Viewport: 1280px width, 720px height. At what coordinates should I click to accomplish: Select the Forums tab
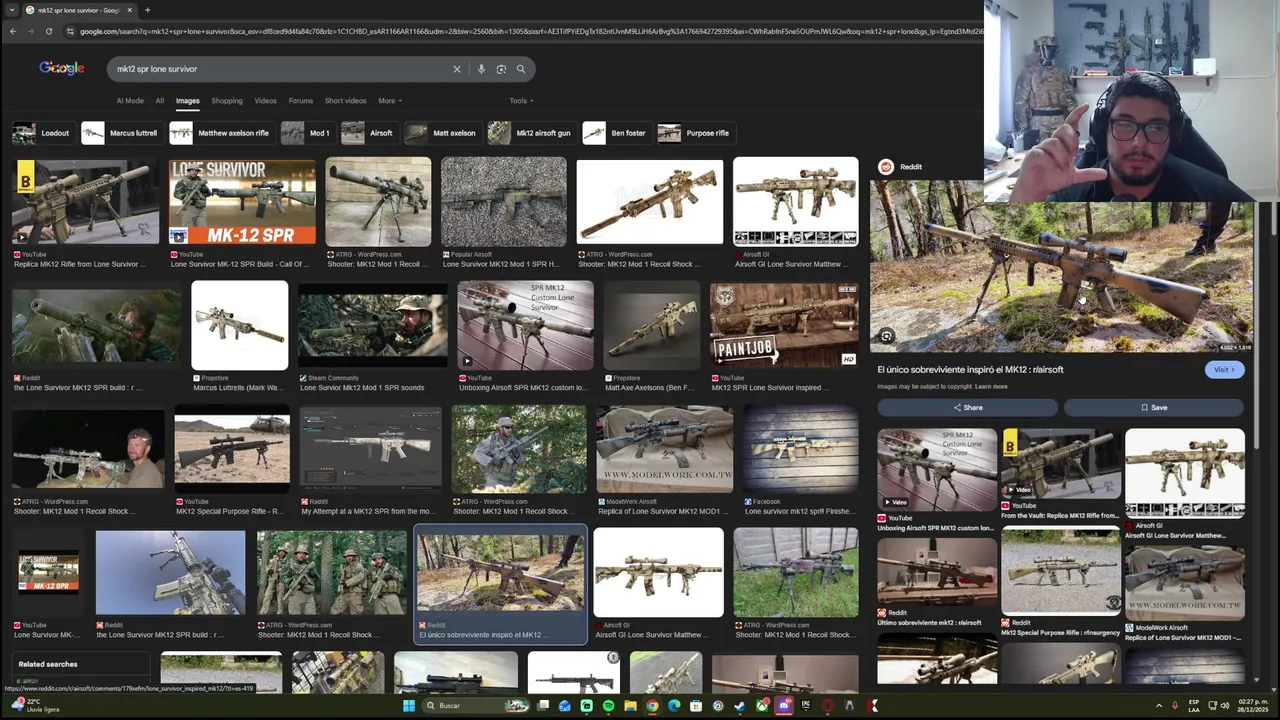pos(300,101)
